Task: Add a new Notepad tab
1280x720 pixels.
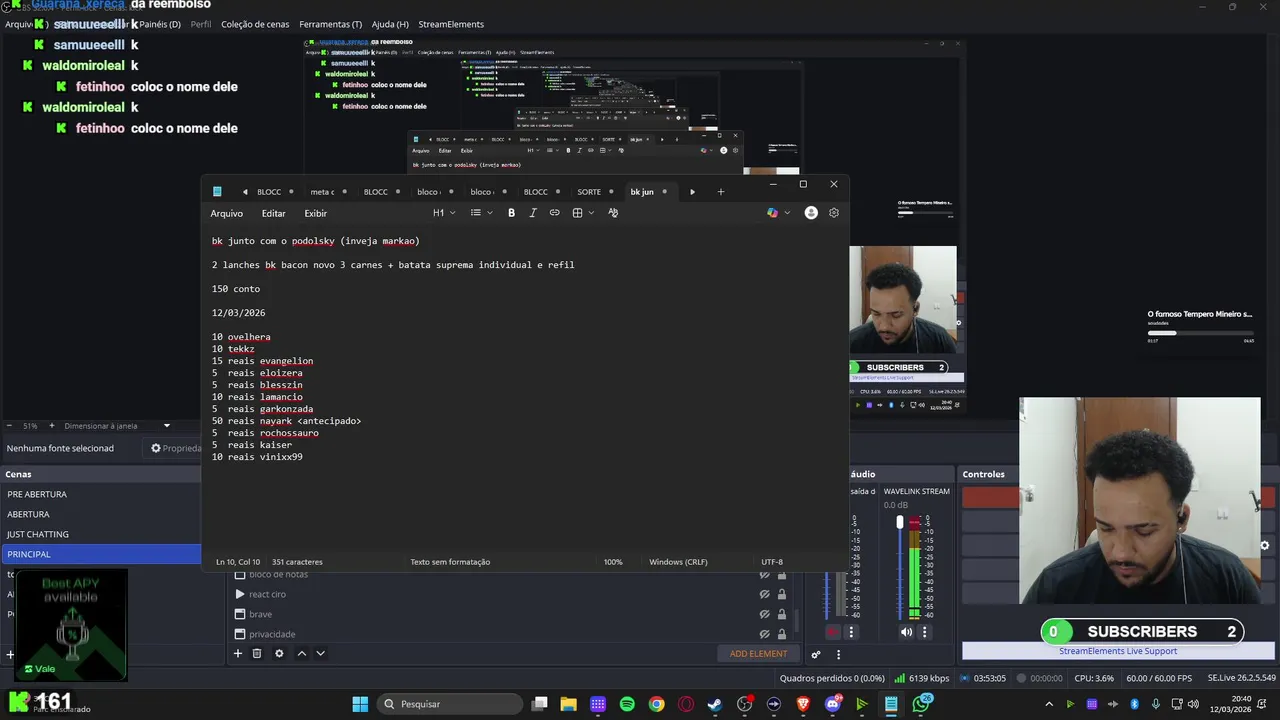Action: pyautogui.click(x=720, y=192)
